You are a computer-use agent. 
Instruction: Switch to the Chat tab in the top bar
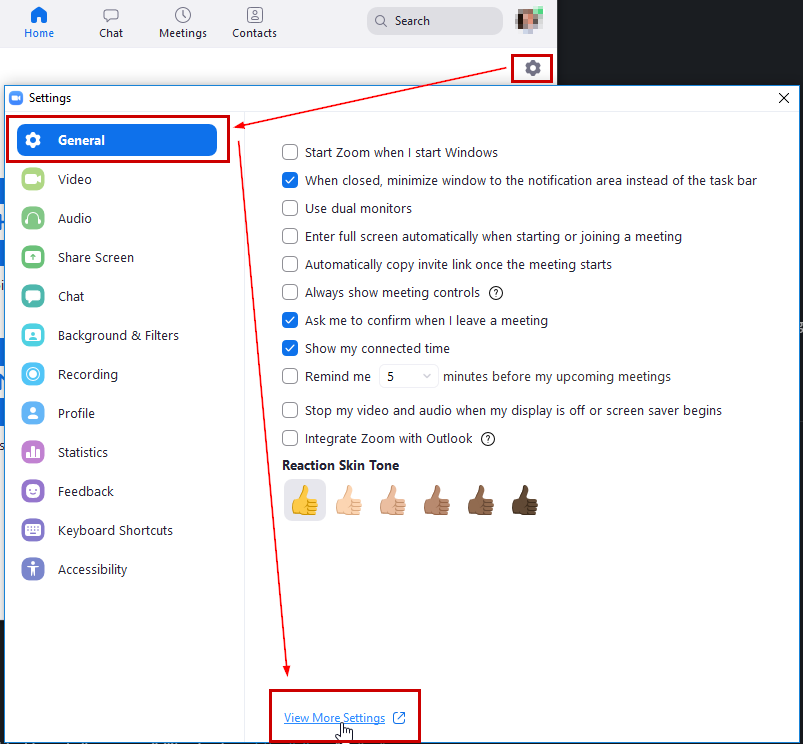tap(111, 24)
